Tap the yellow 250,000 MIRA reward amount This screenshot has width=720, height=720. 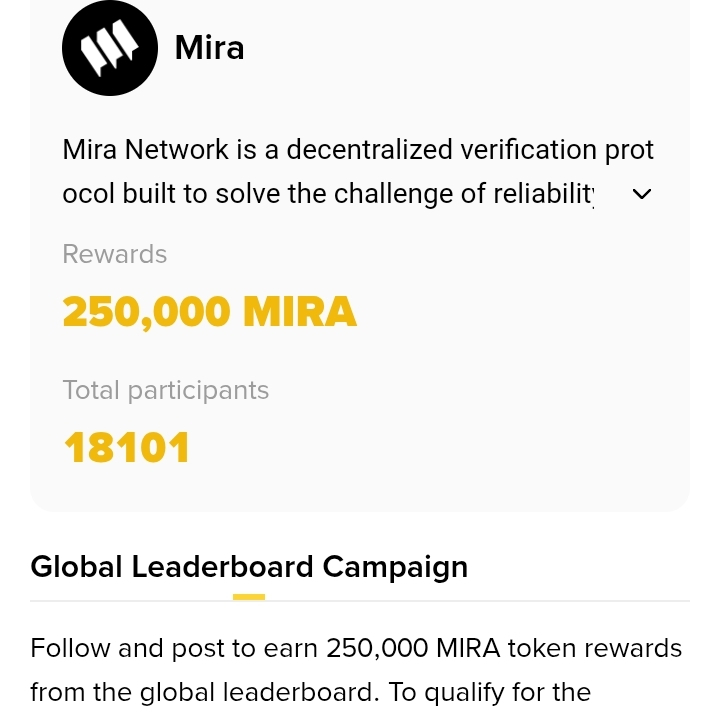[209, 312]
